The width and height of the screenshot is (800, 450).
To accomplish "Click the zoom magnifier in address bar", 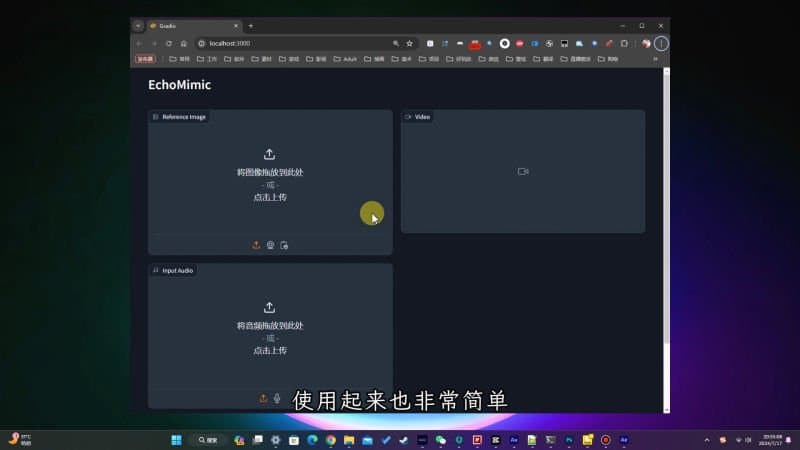I will click(x=396, y=44).
